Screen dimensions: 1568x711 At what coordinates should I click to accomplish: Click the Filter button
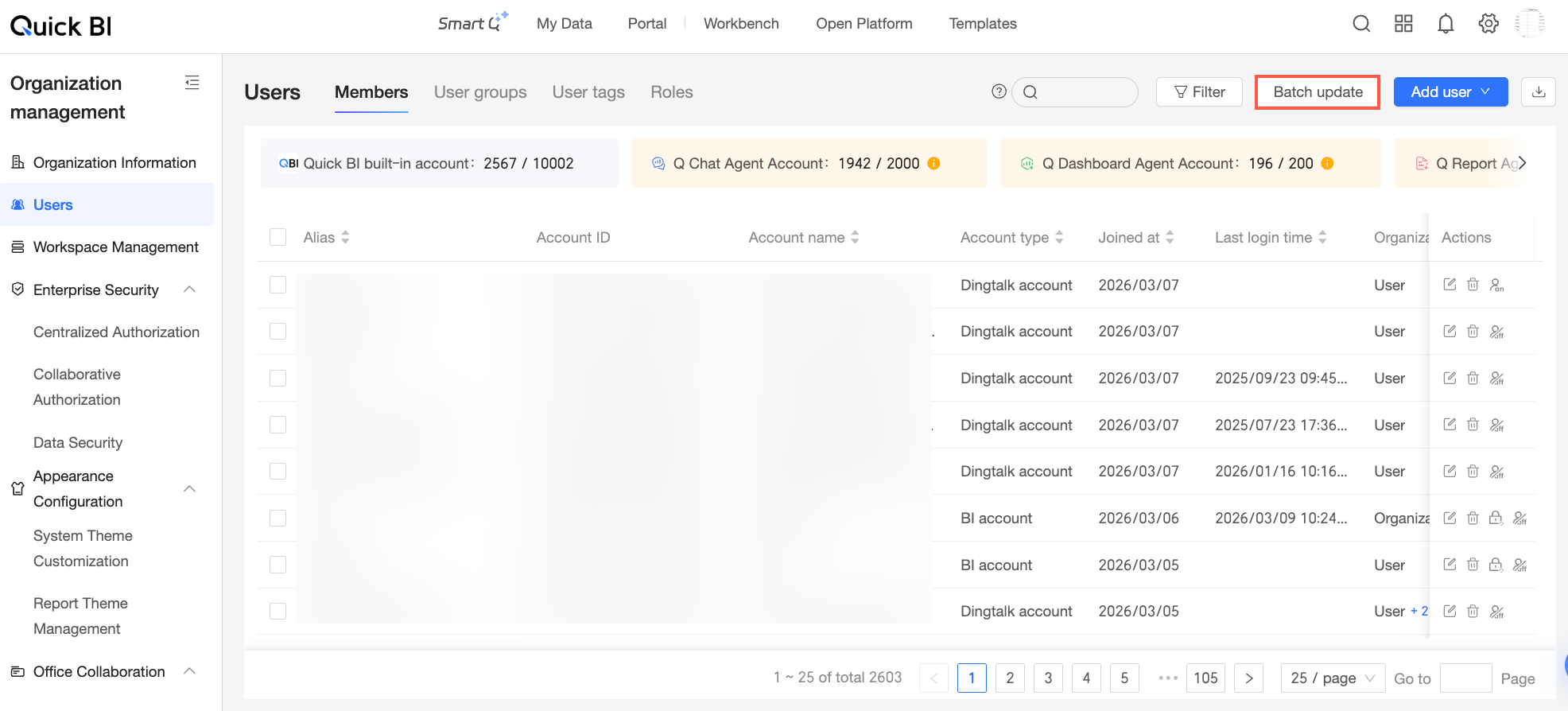(1199, 92)
